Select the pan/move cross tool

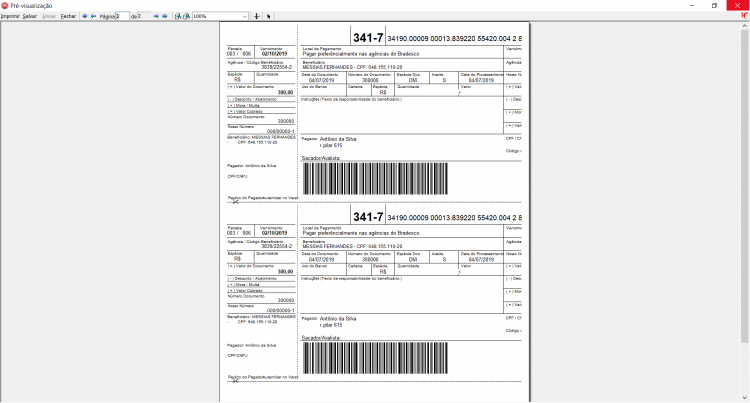pyautogui.click(x=257, y=16)
